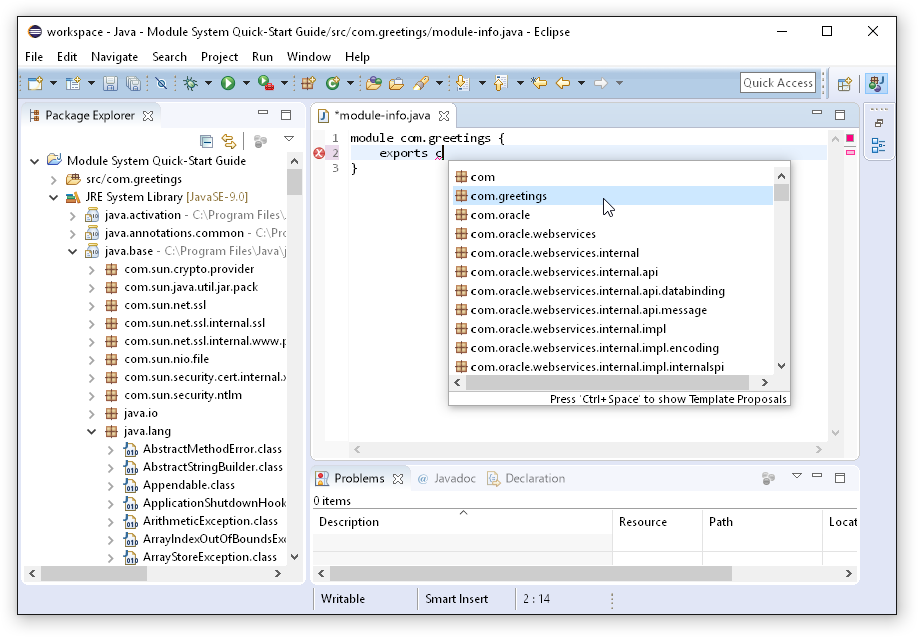
Task: Click the Open Type icon
Action: (x=374, y=84)
